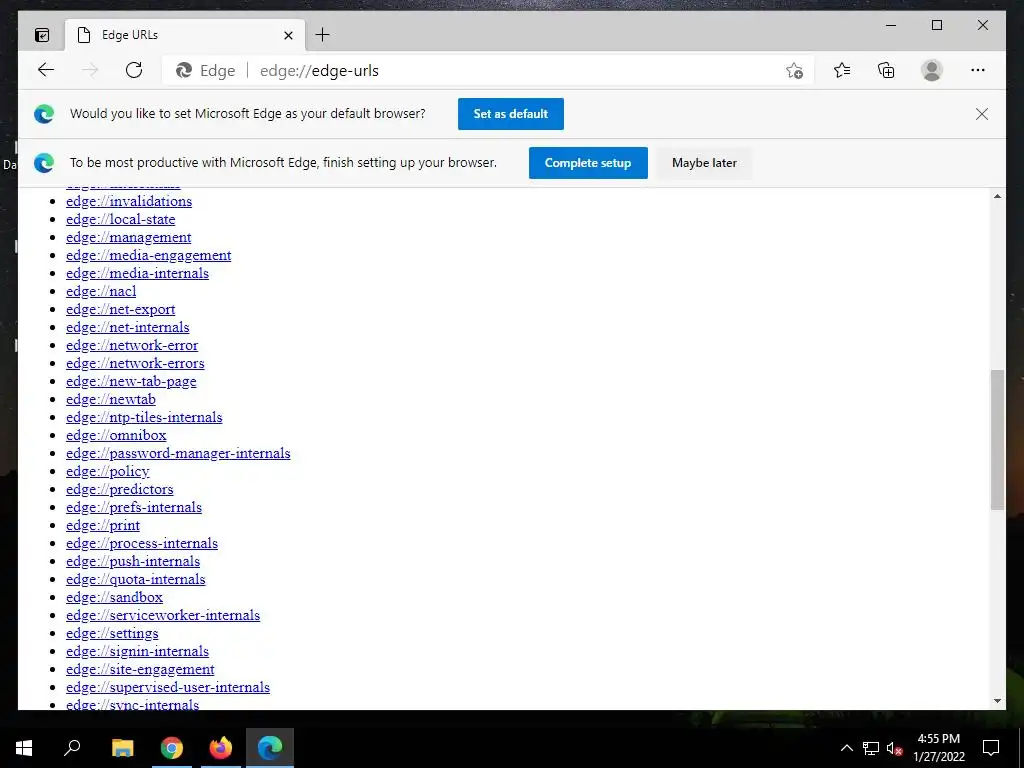Show hidden tray icons chevron
Image resolution: width=1024 pixels, height=768 pixels.
click(846, 748)
